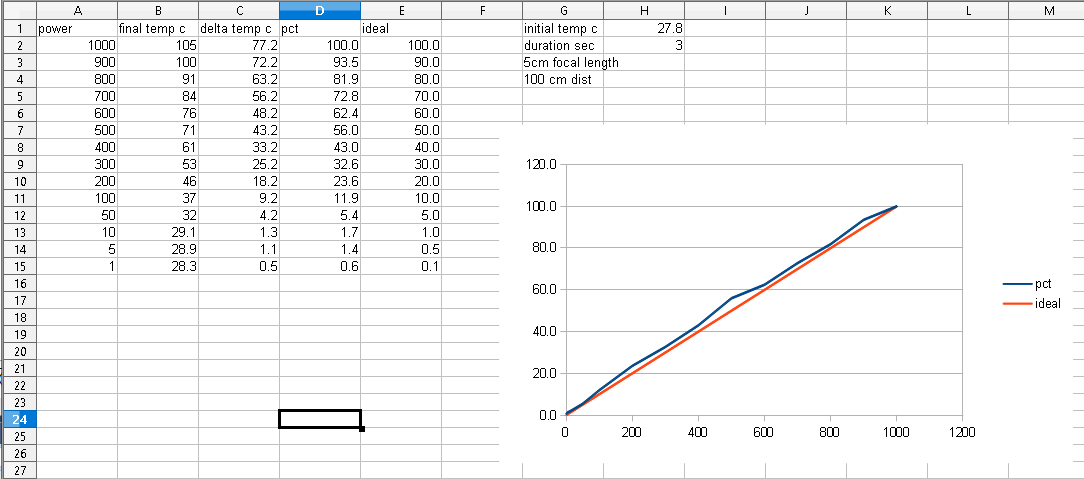Select column E header
The image size is (1084, 479).
[401, 10]
